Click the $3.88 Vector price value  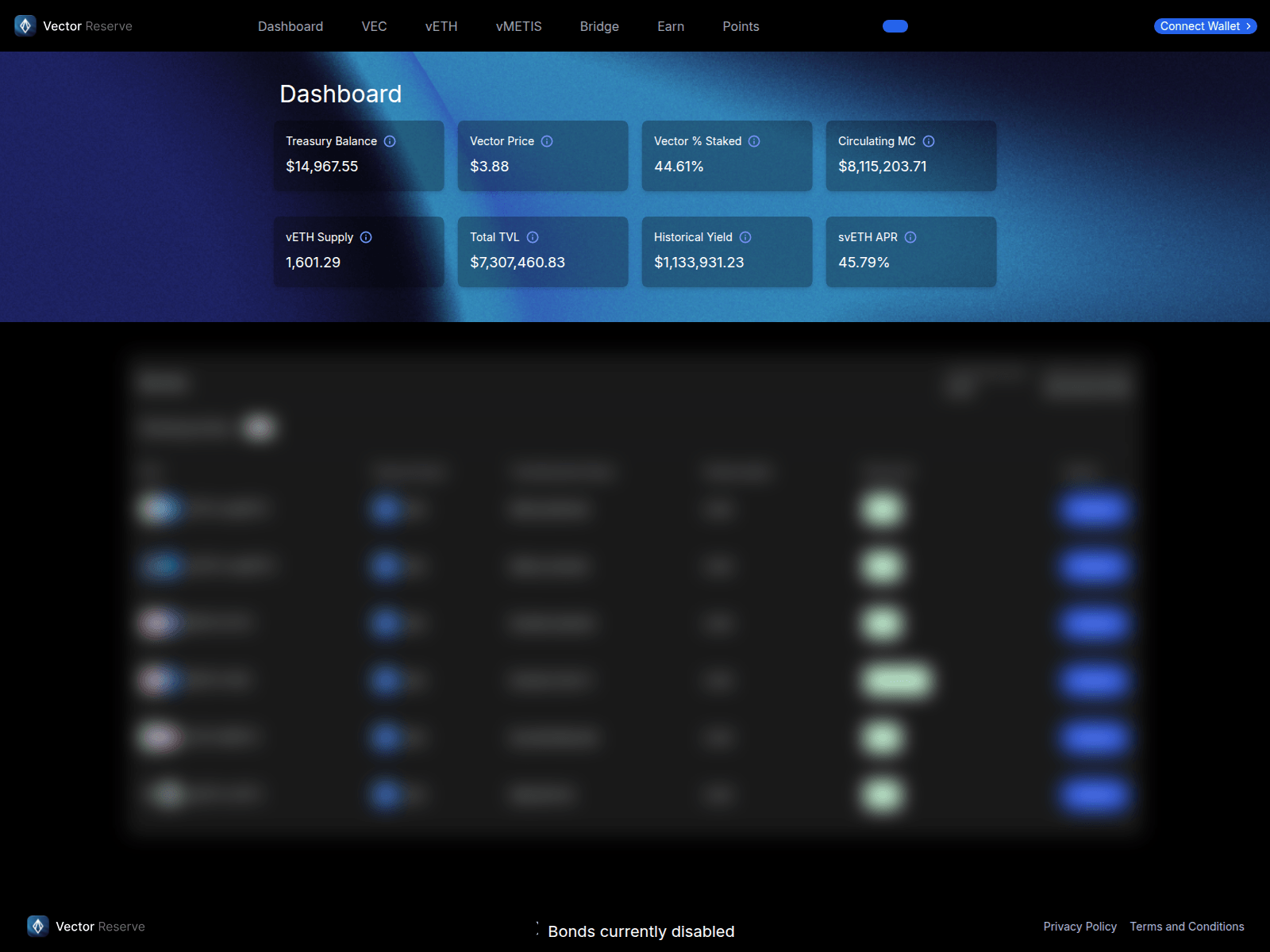490,167
